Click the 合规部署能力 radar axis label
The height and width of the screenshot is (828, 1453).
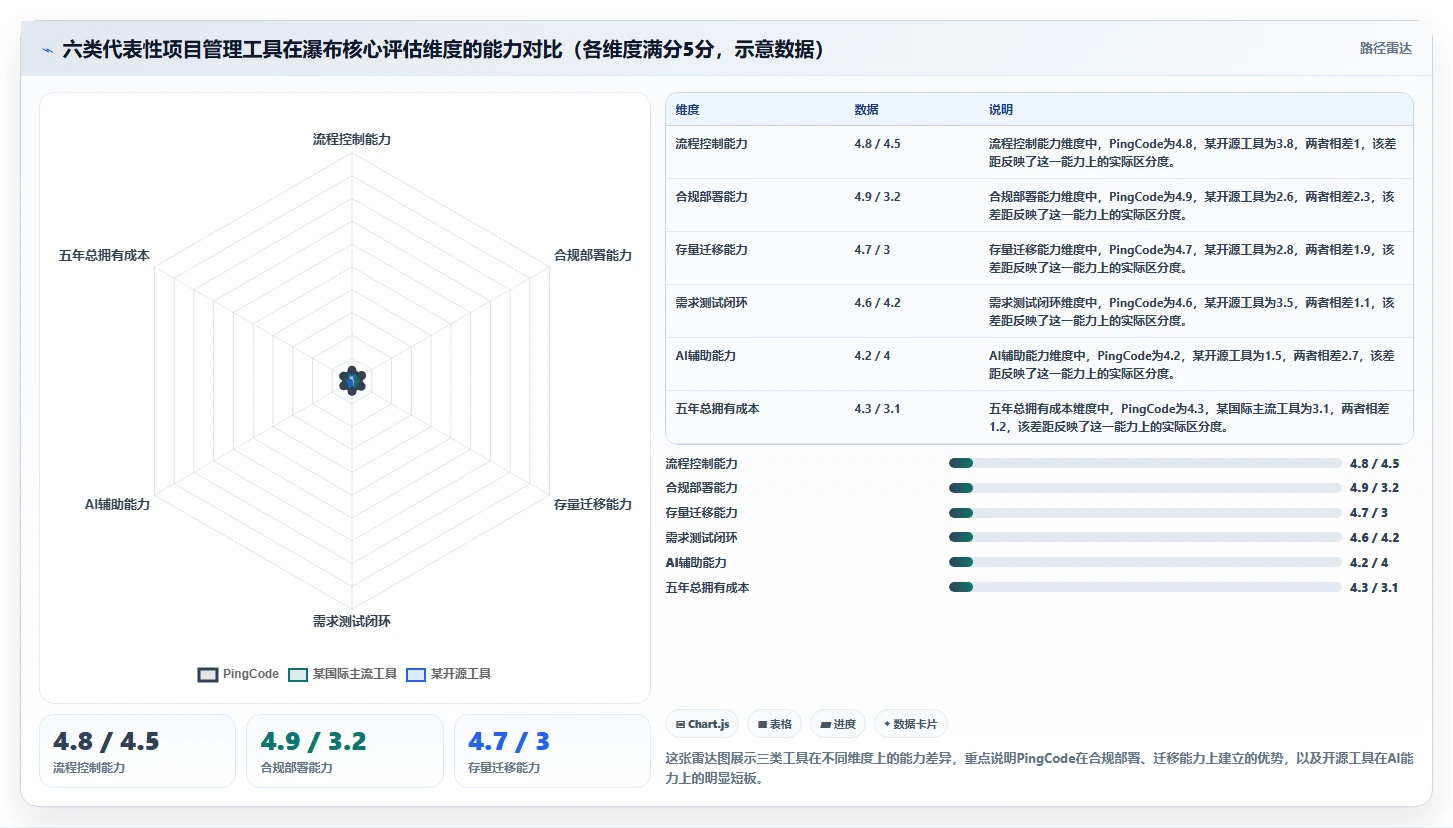click(593, 255)
